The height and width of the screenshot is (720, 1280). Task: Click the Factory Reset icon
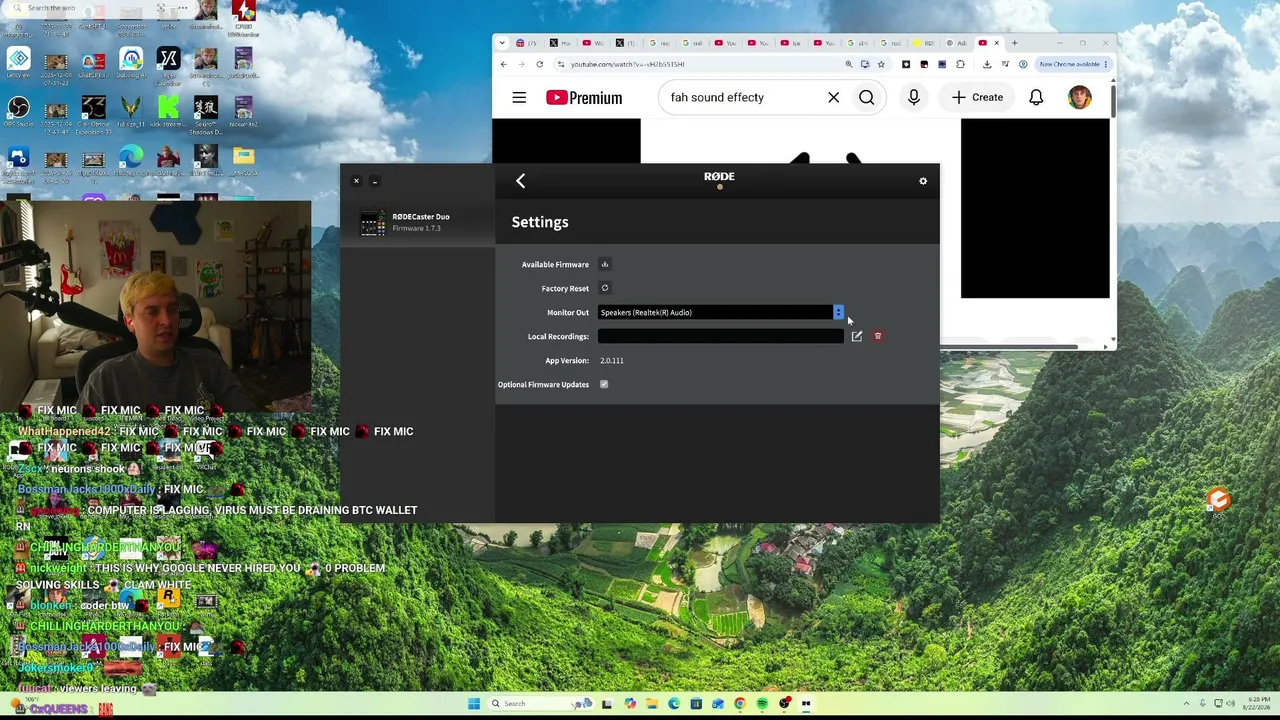click(604, 288)
